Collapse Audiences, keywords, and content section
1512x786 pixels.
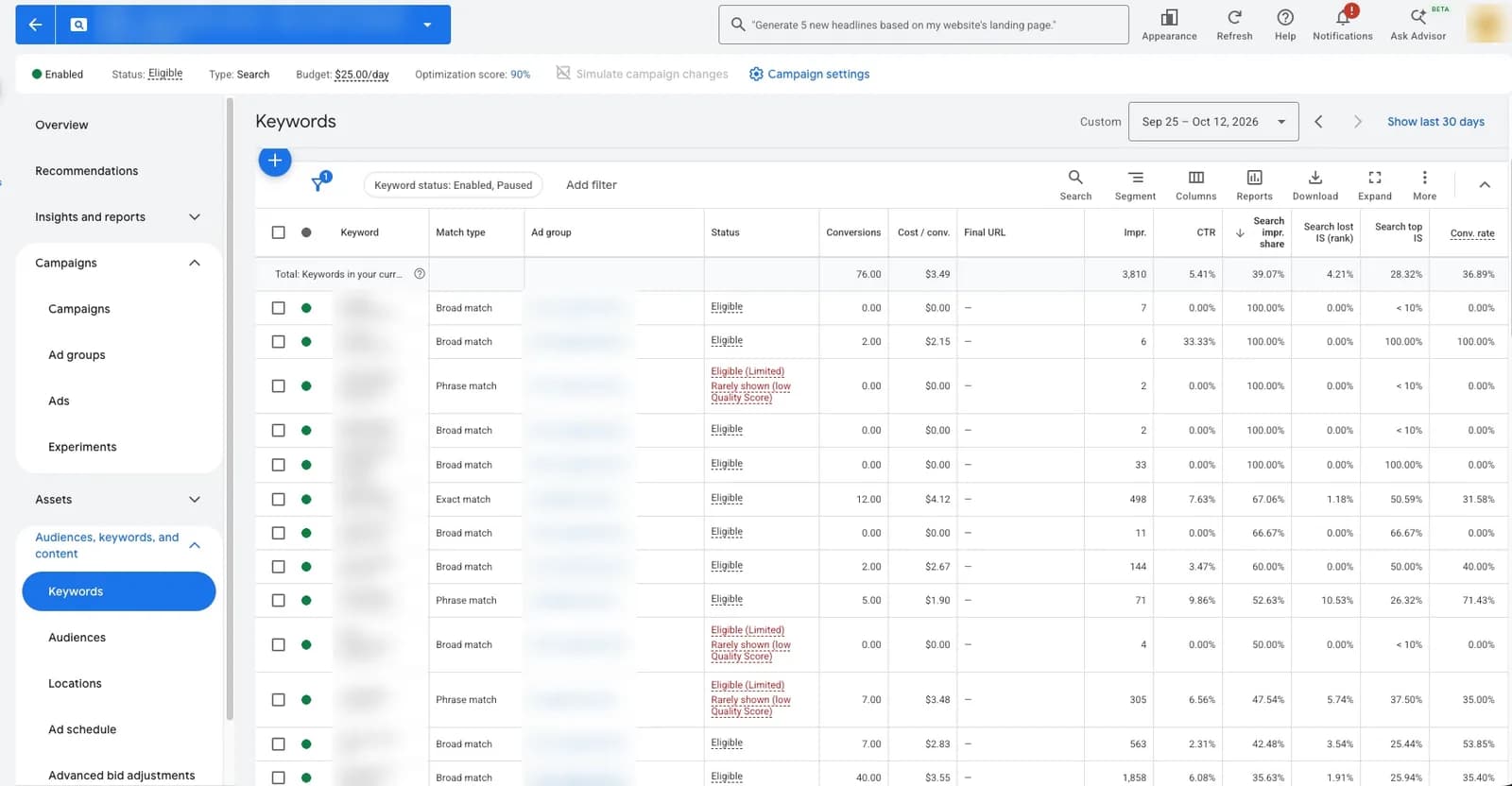point(195,545)
